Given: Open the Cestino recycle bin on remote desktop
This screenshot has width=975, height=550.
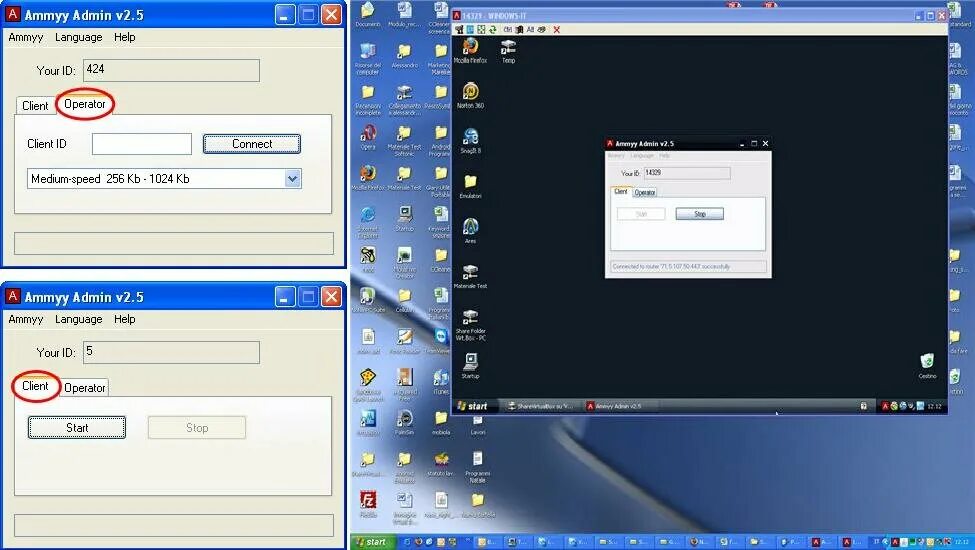Looking at the screenshot, I should [927, 365].
